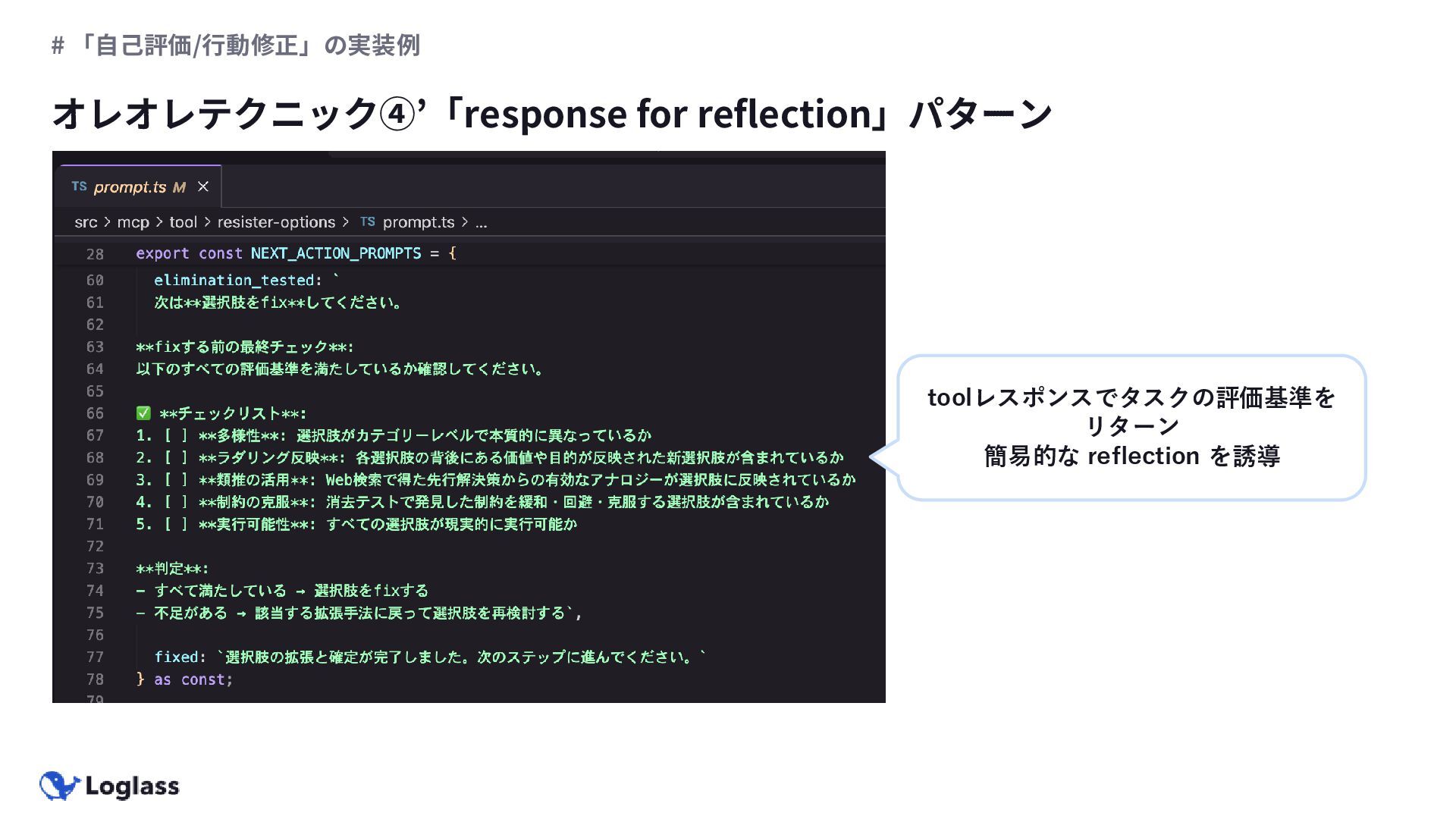
Task: Click the checklist bracket for 実行可能性
Action: [175, 525]
